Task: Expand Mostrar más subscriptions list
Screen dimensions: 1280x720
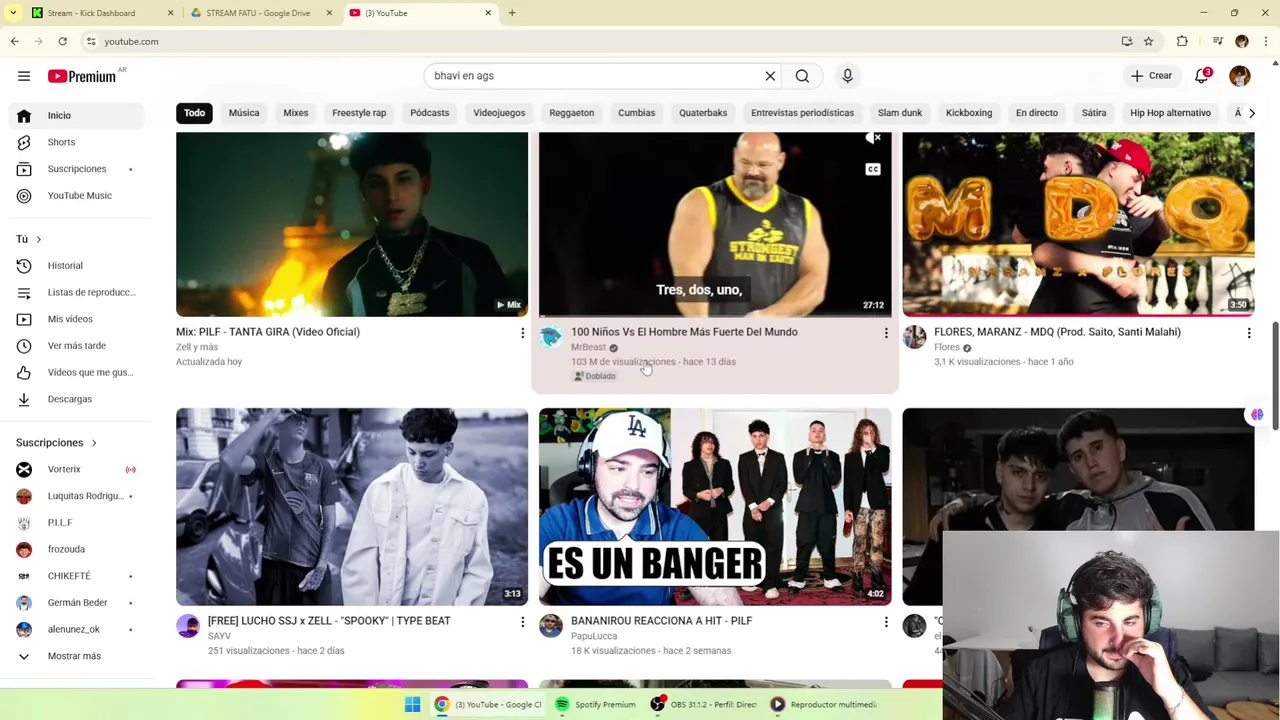Action: (x=74, y=656)
